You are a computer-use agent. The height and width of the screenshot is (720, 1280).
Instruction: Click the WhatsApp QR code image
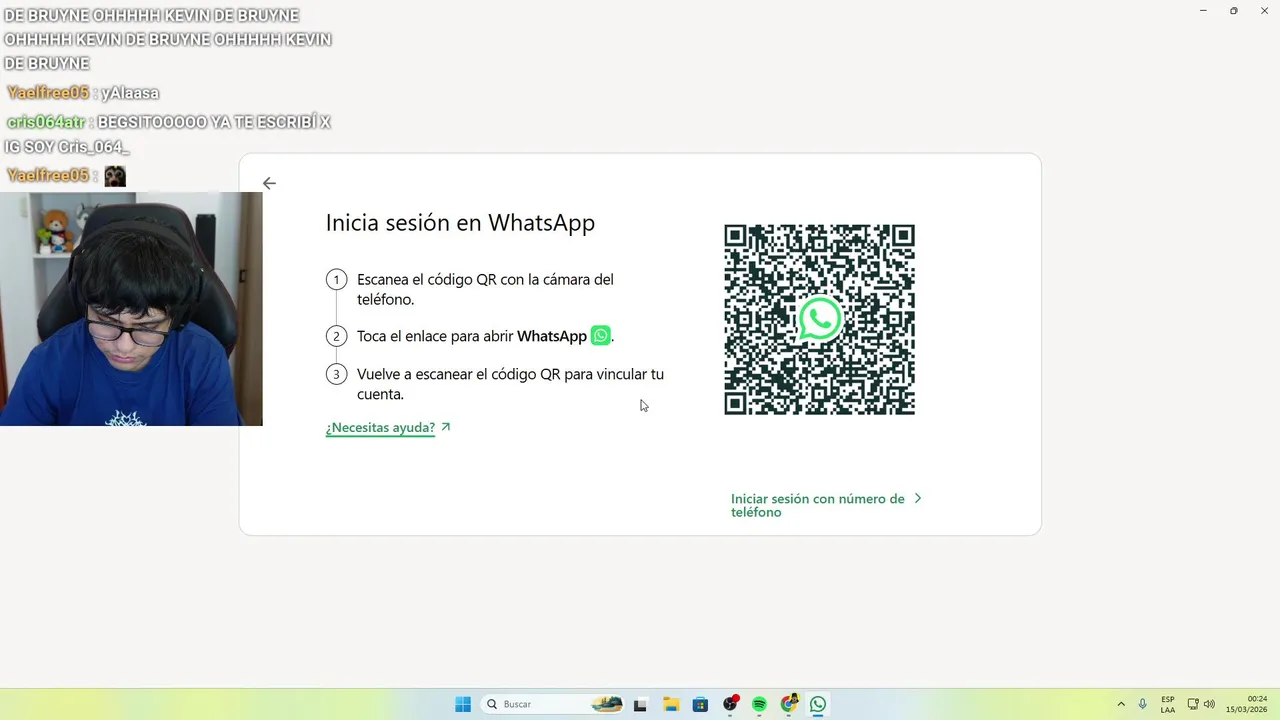tap(819, 319)
